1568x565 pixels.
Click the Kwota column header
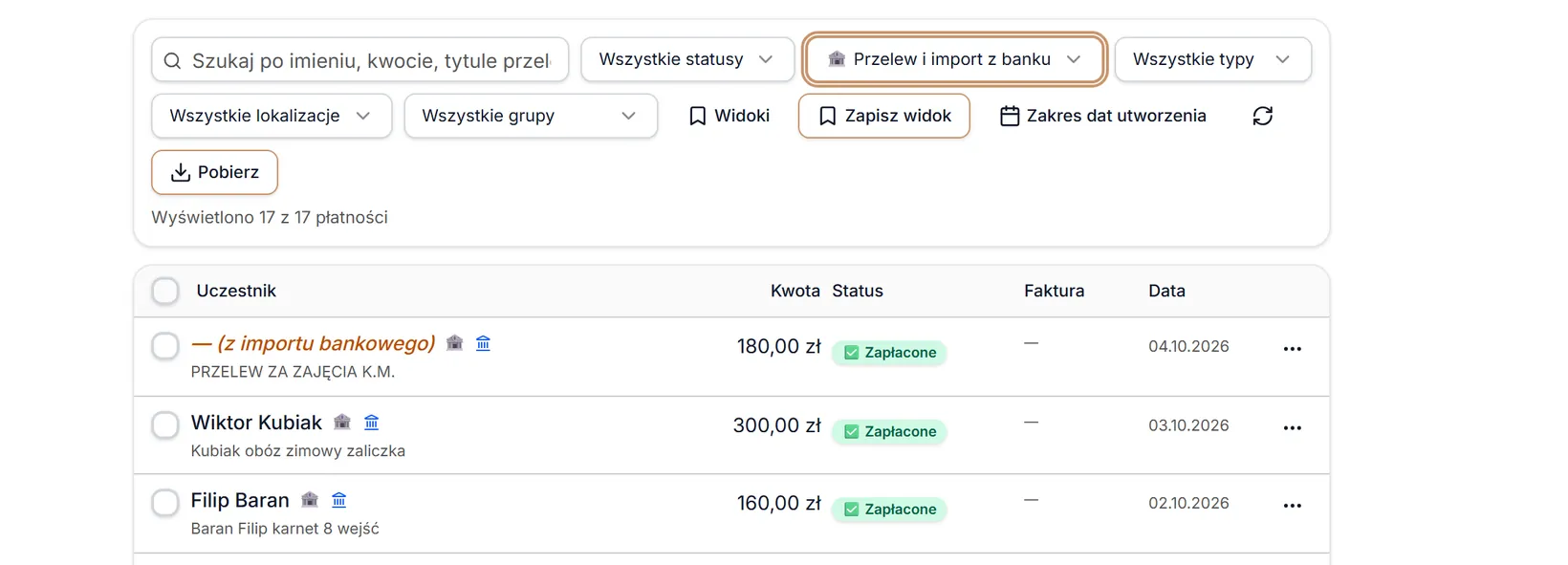(x=795, y=291)
